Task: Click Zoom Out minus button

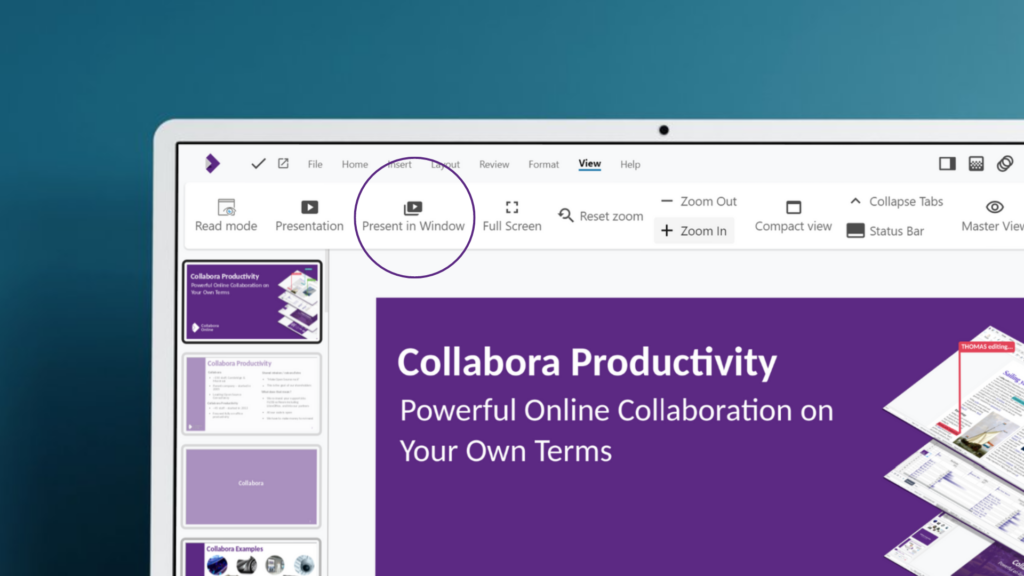Action: [667, 201]
